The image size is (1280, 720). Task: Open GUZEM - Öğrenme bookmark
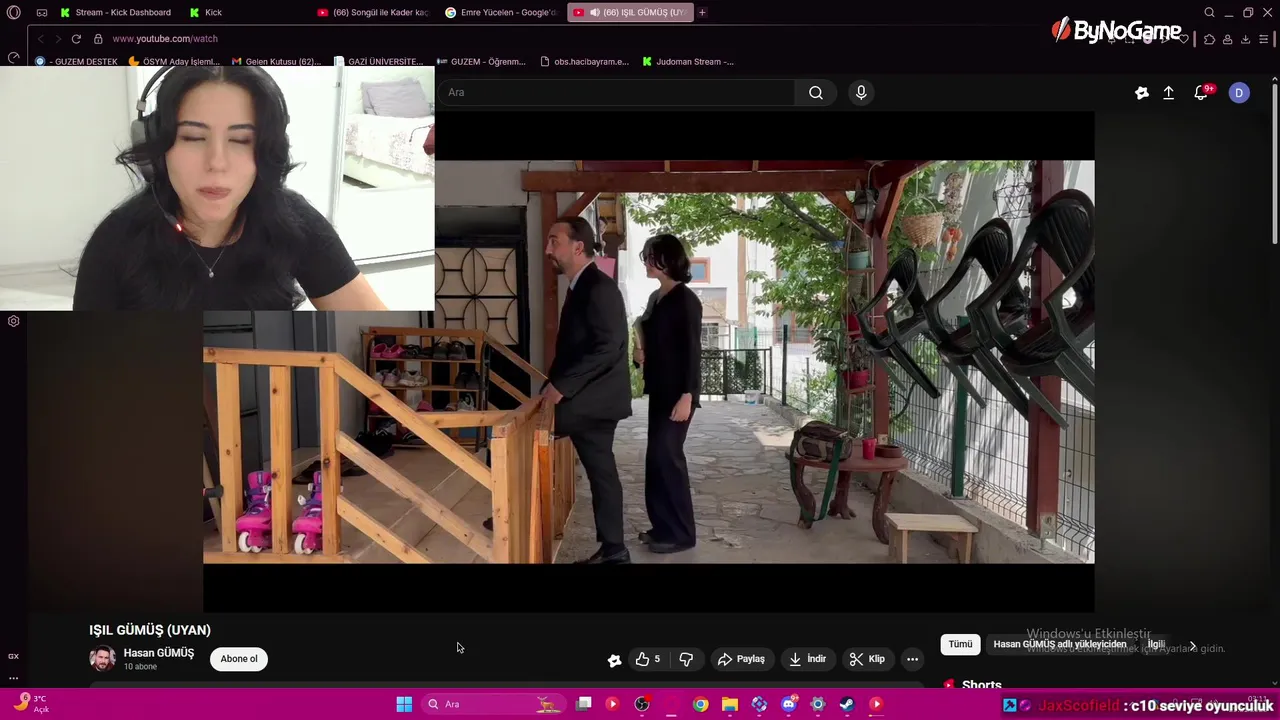click(481, 61)
